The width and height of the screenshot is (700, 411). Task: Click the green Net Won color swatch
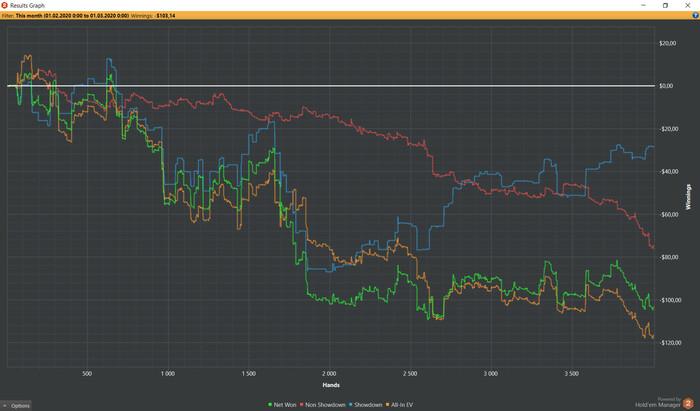[x=270, y=405]
